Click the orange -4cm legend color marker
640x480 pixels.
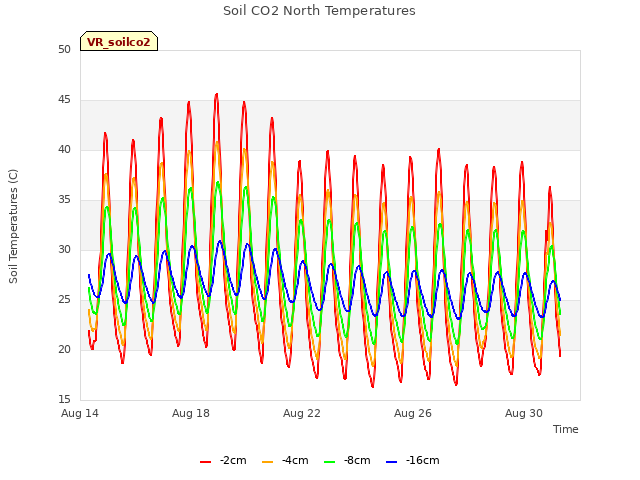tap(267, 462)
